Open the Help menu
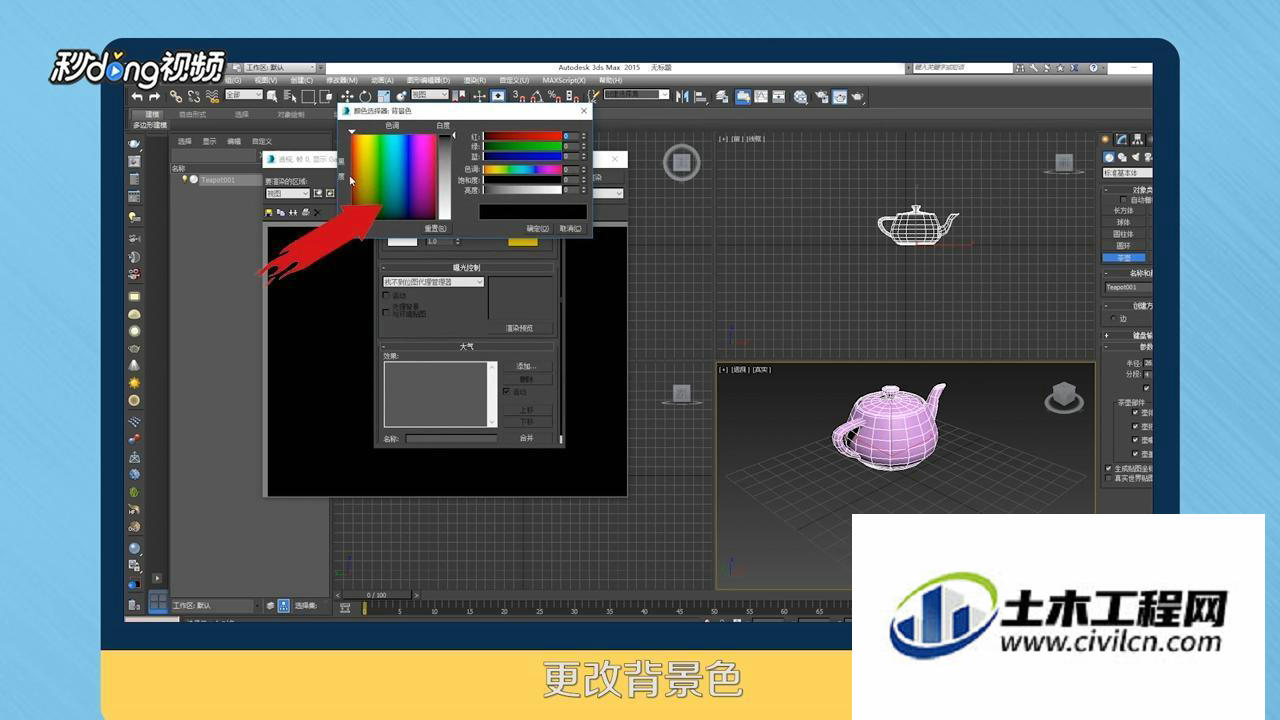 pyautogui.click(x=610, y=80)
